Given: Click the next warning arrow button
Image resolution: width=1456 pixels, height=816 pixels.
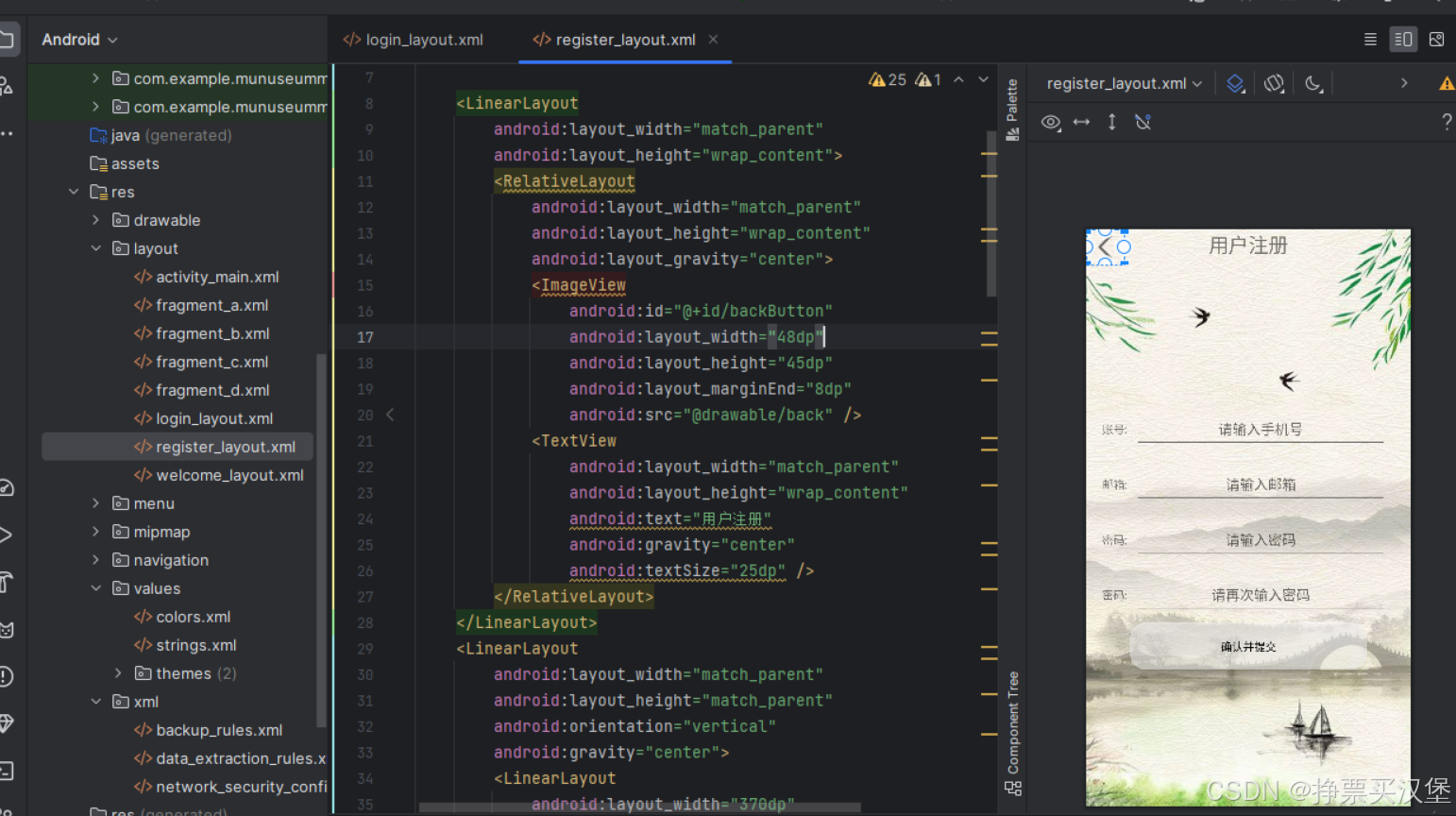Looking at the screenshot, I should pos(982,79).
